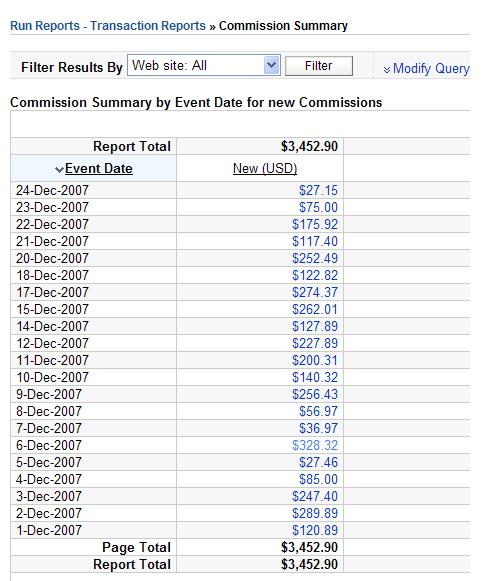Viewport: 482px width, 581px height.
Task: Open the $120.89 commission for 1-Dec-2007
Action: pyautogui.click(x=315, y=531)
